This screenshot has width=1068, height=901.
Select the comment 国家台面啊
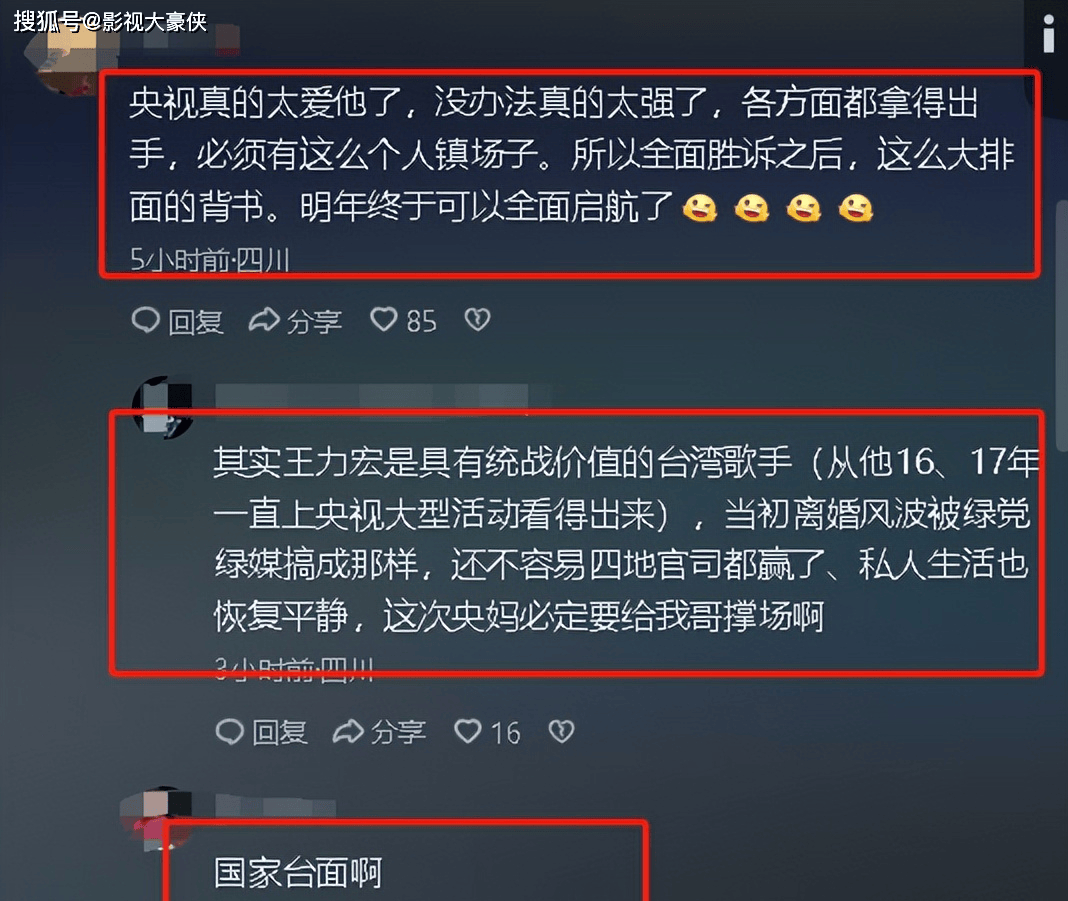298,873
